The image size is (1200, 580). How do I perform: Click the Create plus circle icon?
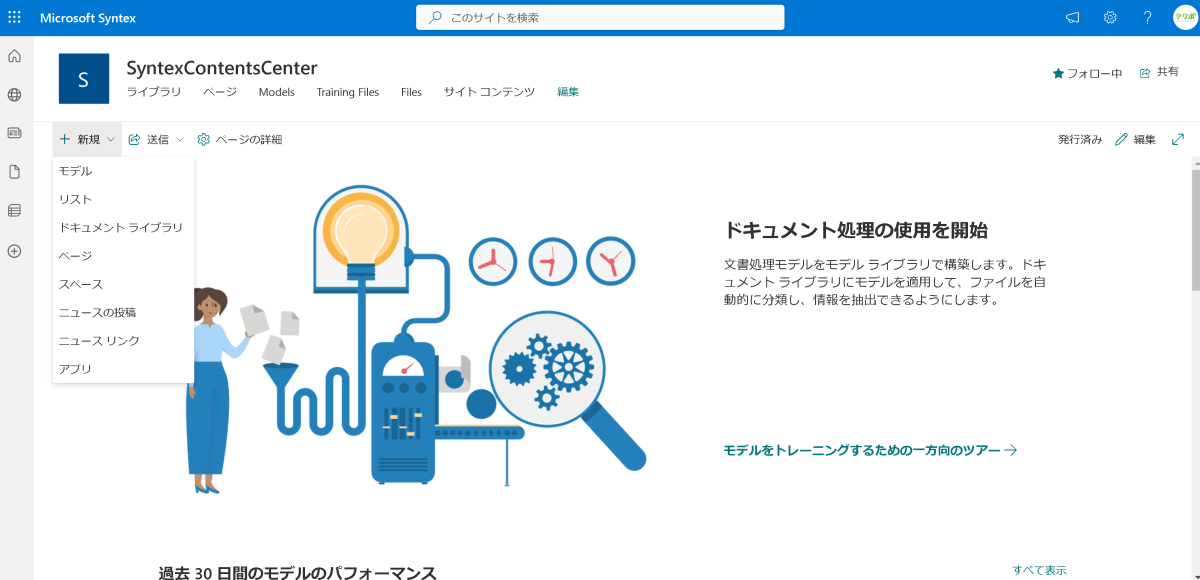tap(14, 251)
